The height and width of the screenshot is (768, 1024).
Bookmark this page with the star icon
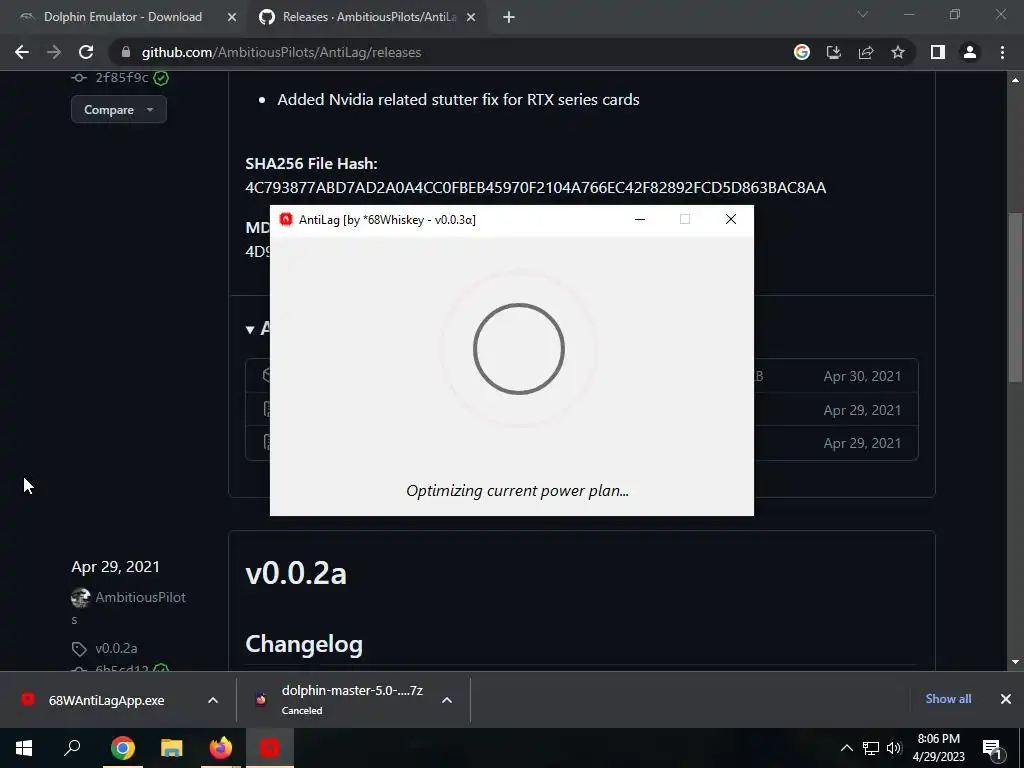[x=898, y=52]
